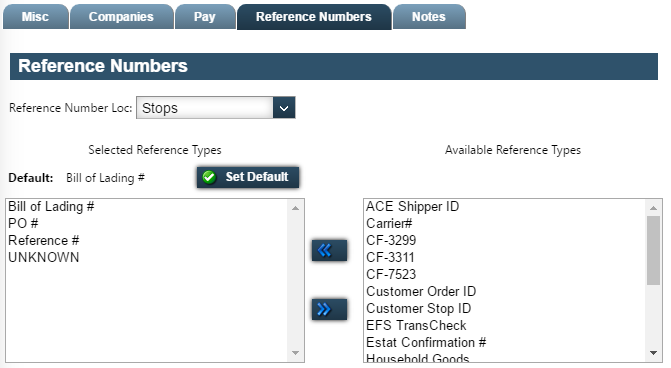Switch to the Misc tab
Image resolution: width=671 pixels, height=368 pixels.
(x=36, y=17)
